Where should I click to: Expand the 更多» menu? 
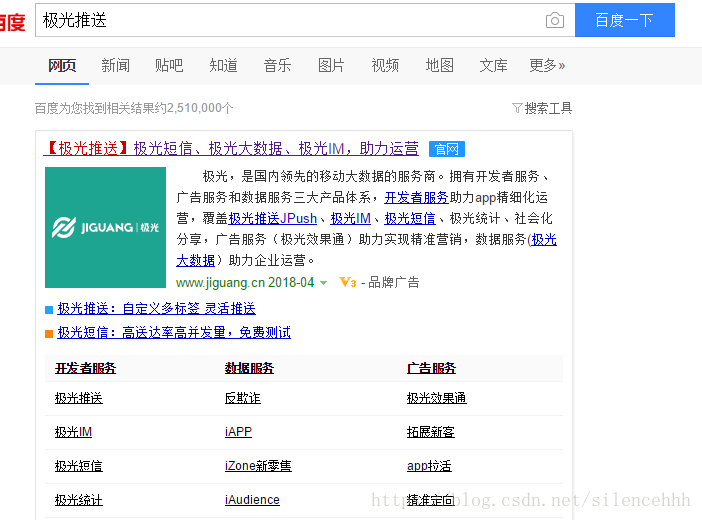click(547, 66)
